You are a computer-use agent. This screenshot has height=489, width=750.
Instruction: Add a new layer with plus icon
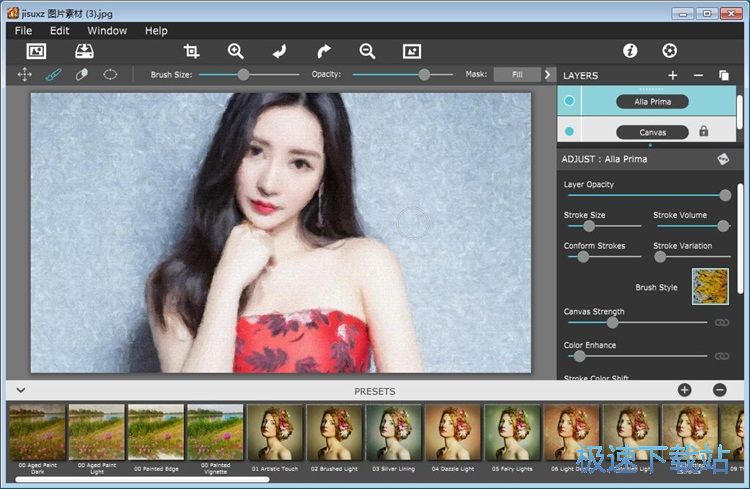point(672,75)
